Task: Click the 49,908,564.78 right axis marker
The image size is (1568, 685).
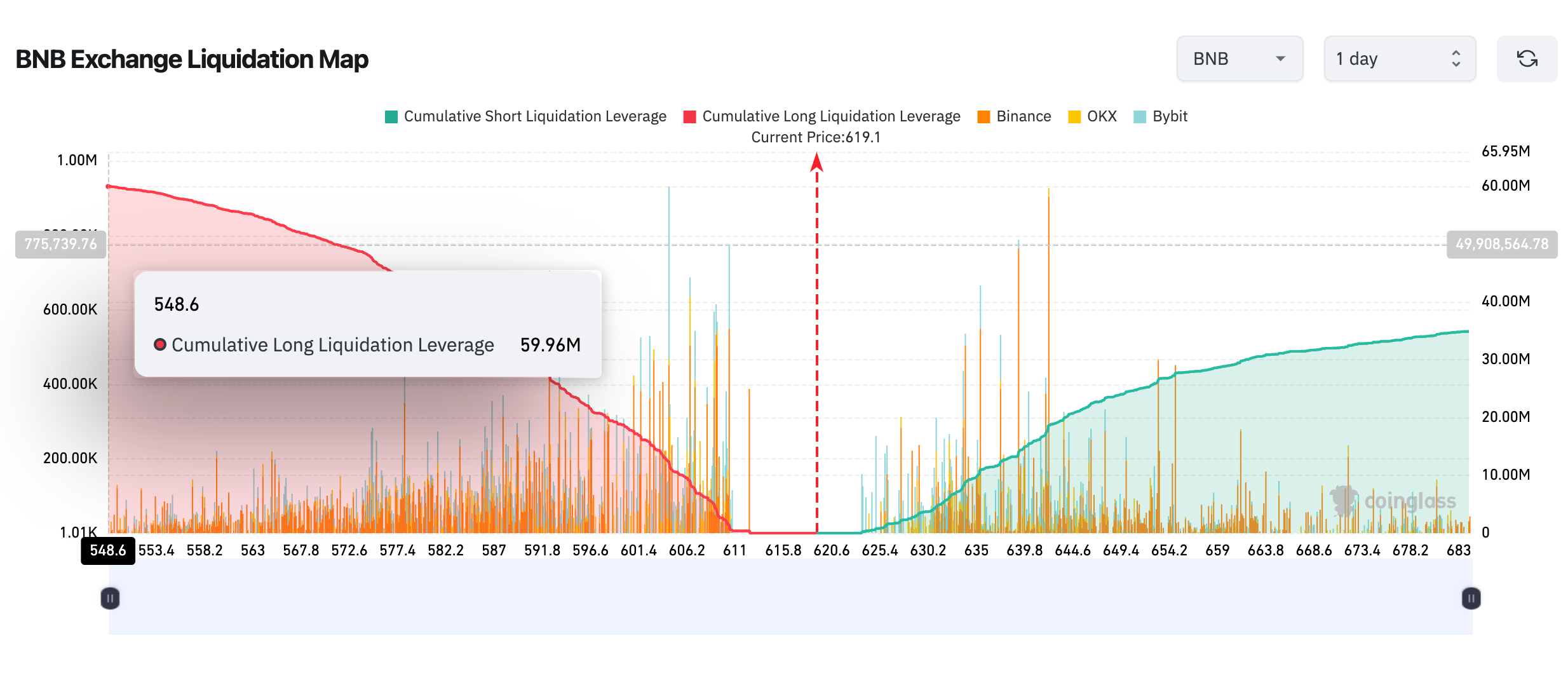Action: [1502, 244]
